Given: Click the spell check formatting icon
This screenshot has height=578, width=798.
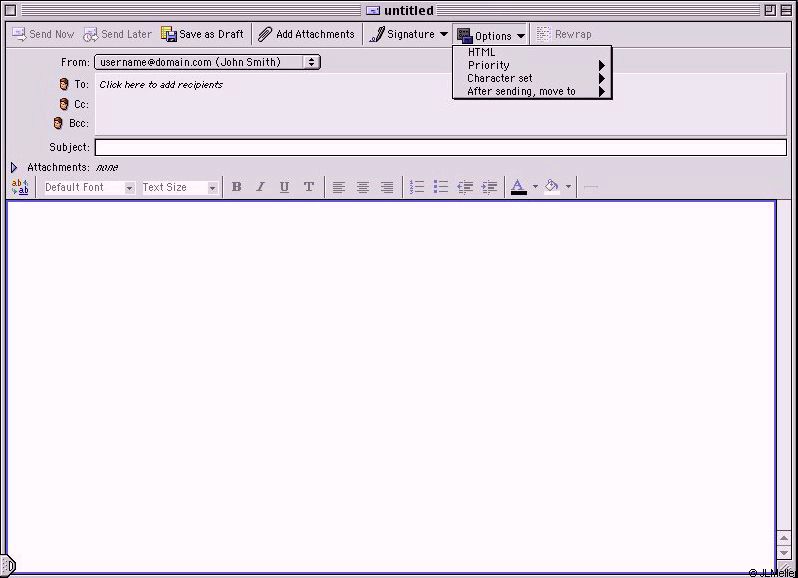Looking at the screenshot, I should (20, 187).
